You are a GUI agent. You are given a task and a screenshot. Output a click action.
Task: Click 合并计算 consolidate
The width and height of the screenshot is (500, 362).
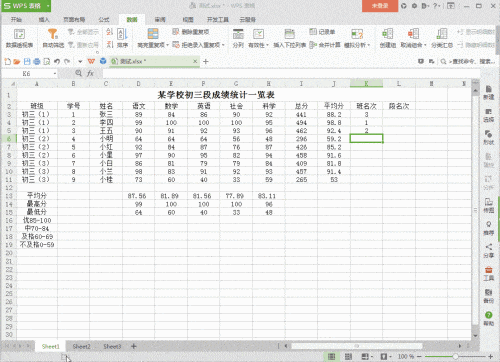coord(325,45)
